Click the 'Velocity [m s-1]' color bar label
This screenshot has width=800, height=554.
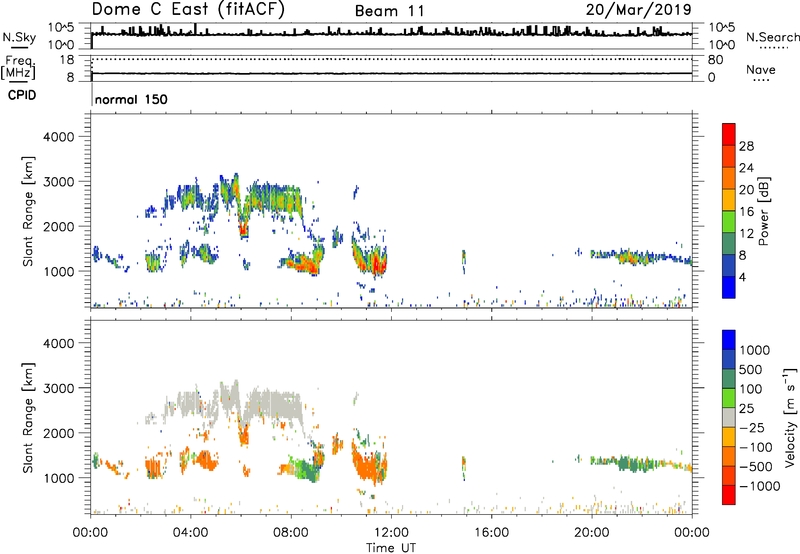click(790, 417)
